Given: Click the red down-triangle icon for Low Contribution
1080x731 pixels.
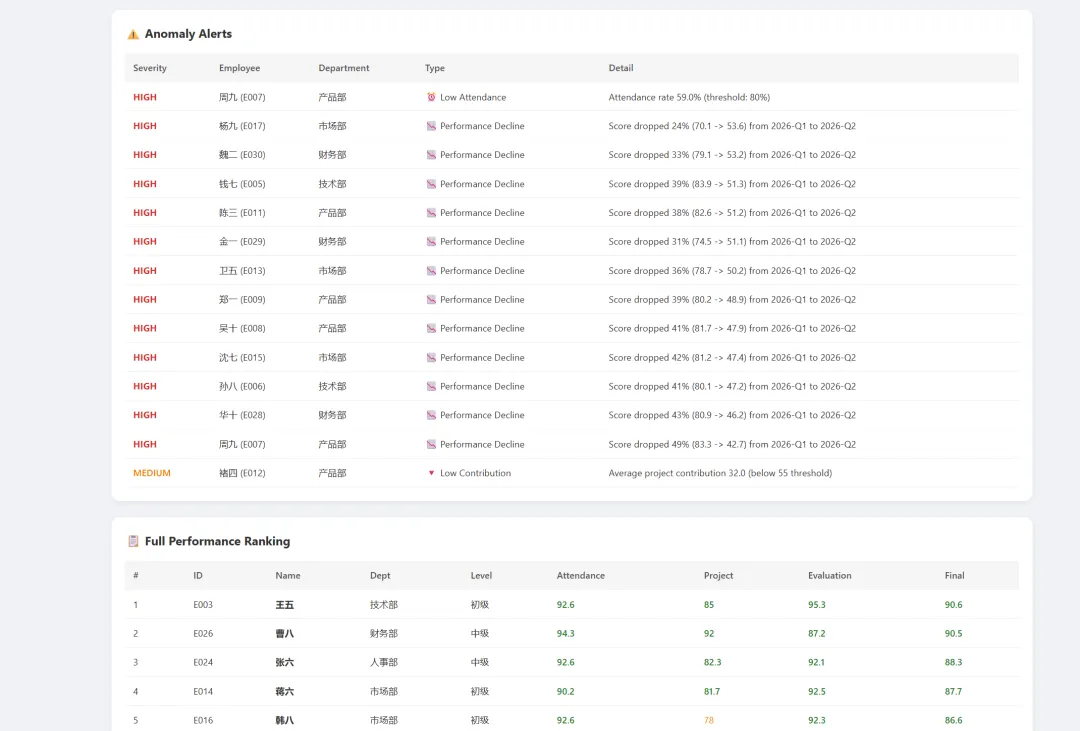Looking at the screenshot, I should [431, 473].
